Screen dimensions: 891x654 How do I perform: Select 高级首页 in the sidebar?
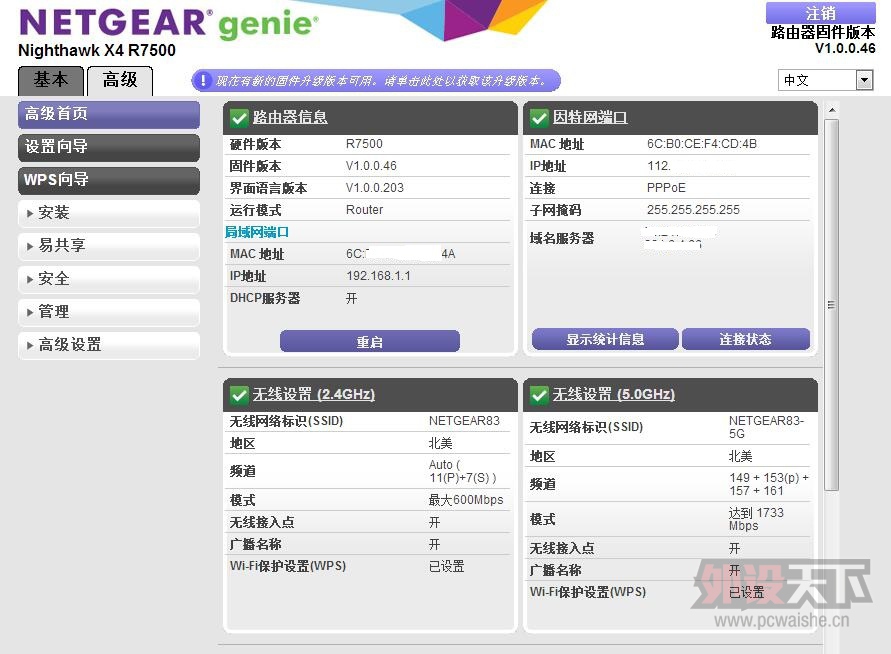click(109, 114)
